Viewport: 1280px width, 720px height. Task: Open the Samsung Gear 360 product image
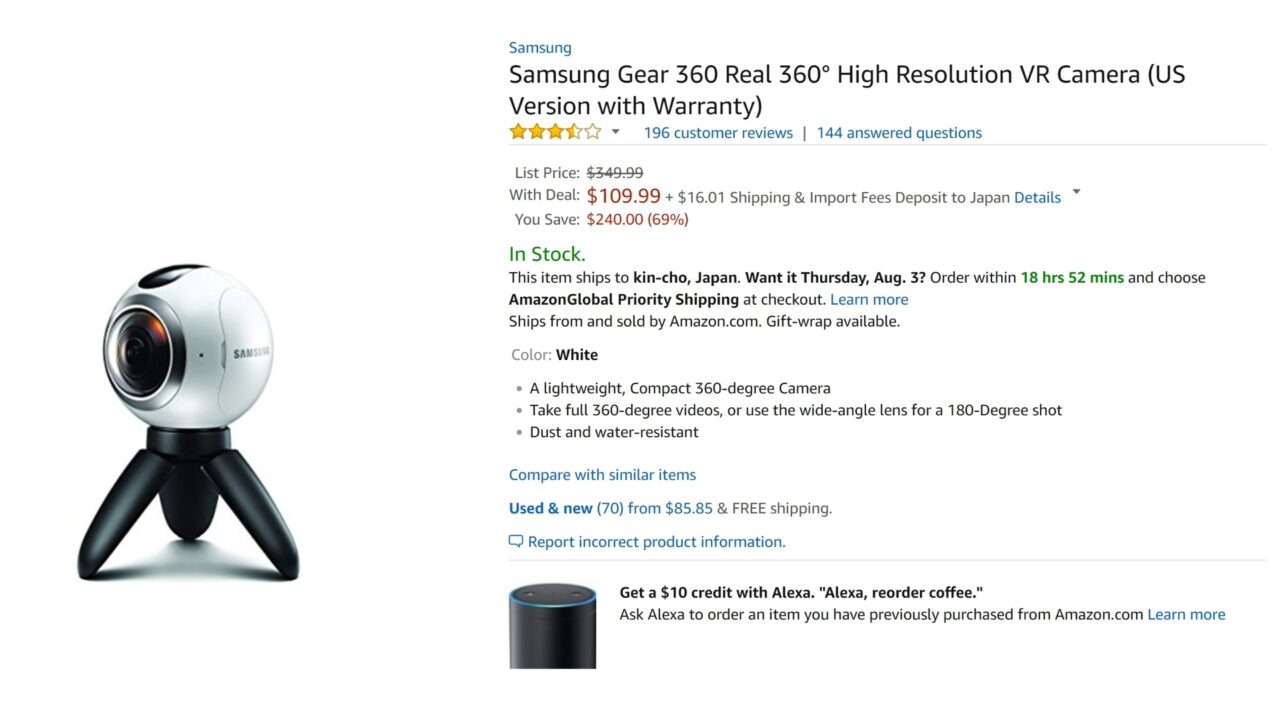(x=188, y=422)
